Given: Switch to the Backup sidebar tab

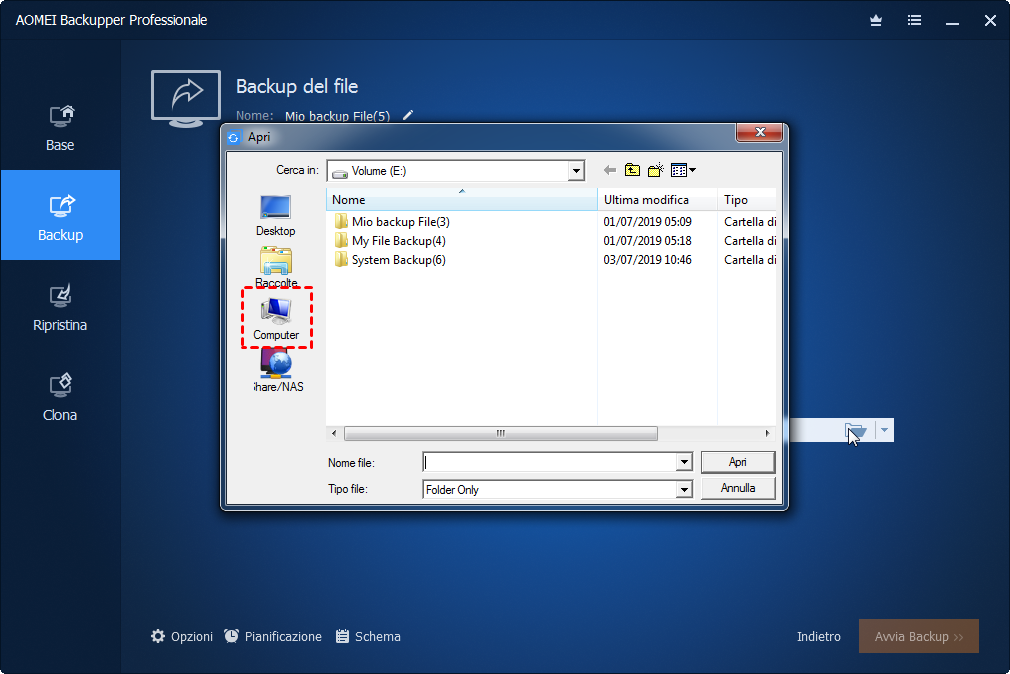Looking at the screenshot, I should click(60, 215).
